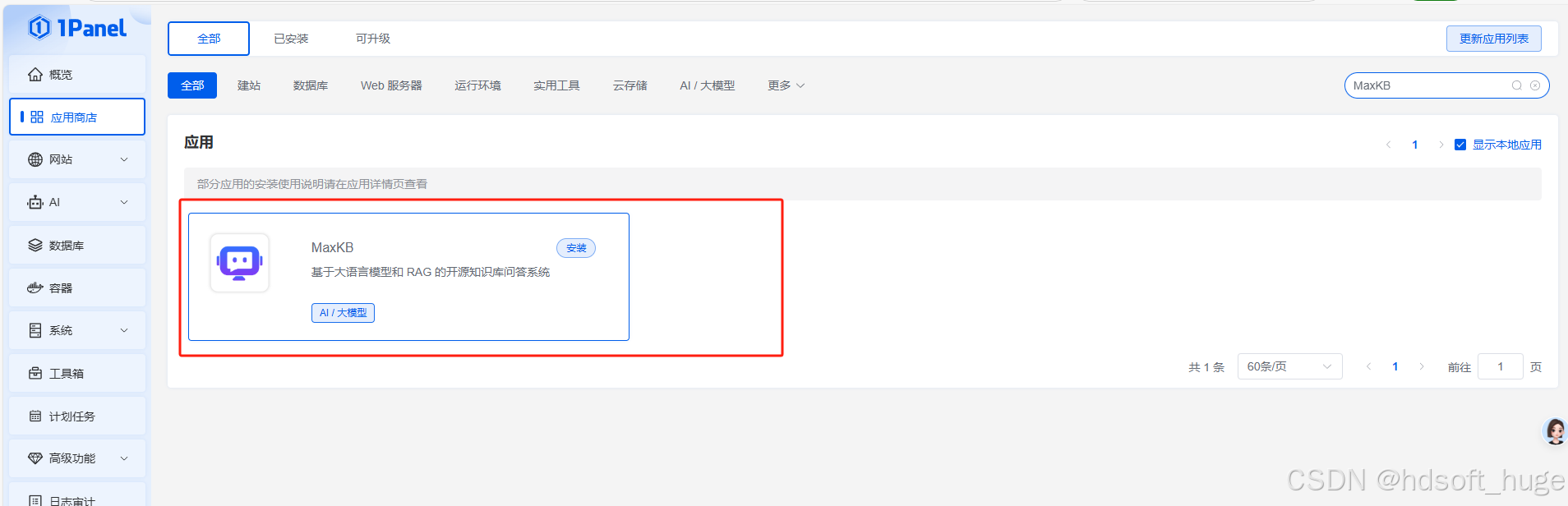The image size is (1568, 506).
Task: Click the 工具箱 toolbox icon
Action: point(35,373)
